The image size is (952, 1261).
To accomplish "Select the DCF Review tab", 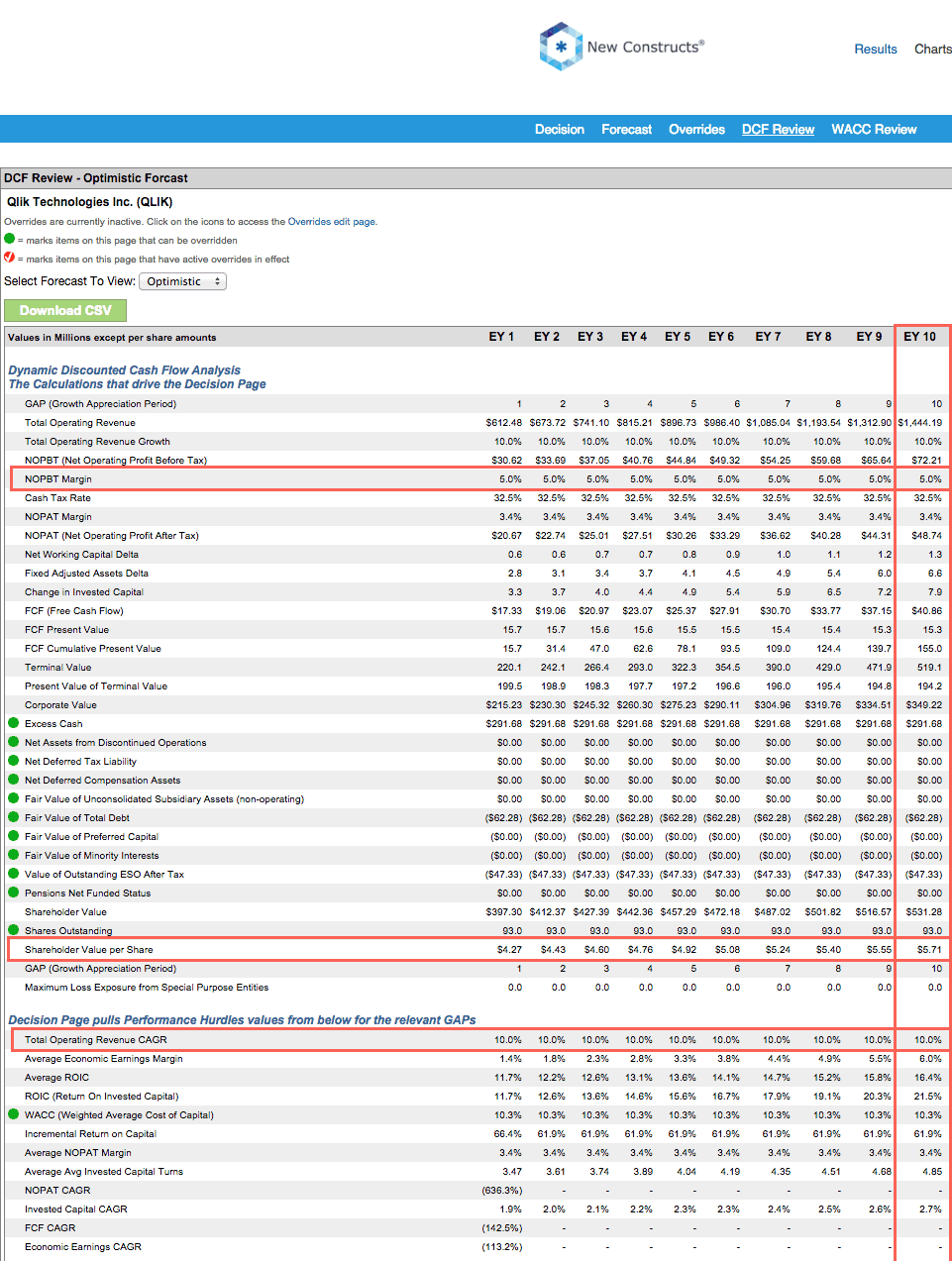I will (778, 129).
